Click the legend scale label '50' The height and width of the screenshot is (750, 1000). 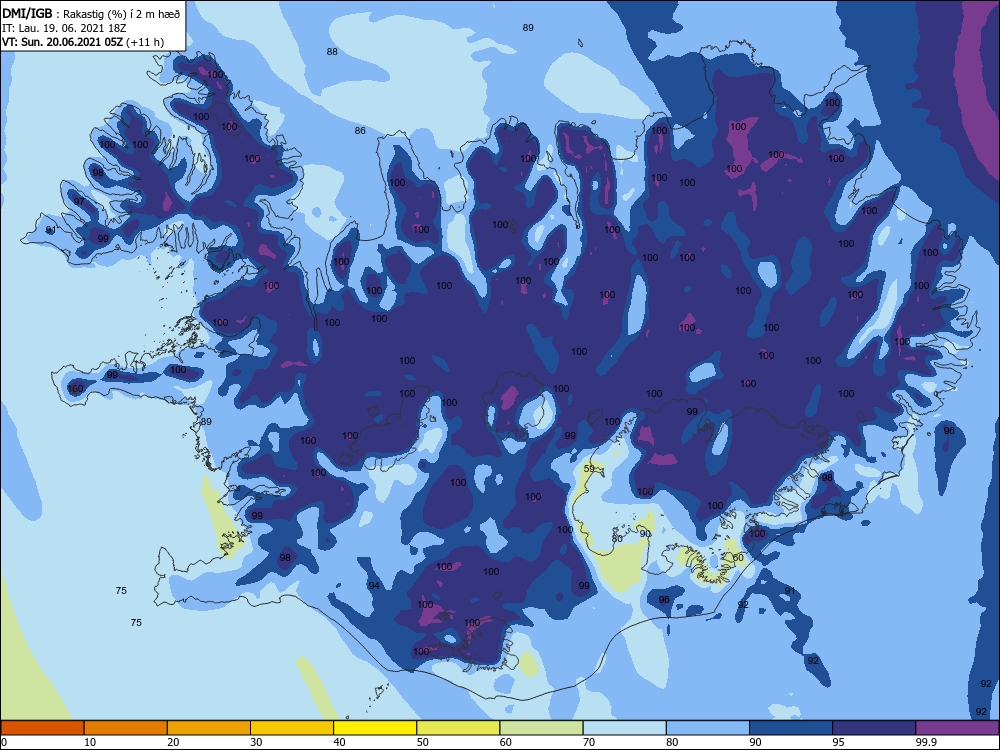(x=422, y=742)
